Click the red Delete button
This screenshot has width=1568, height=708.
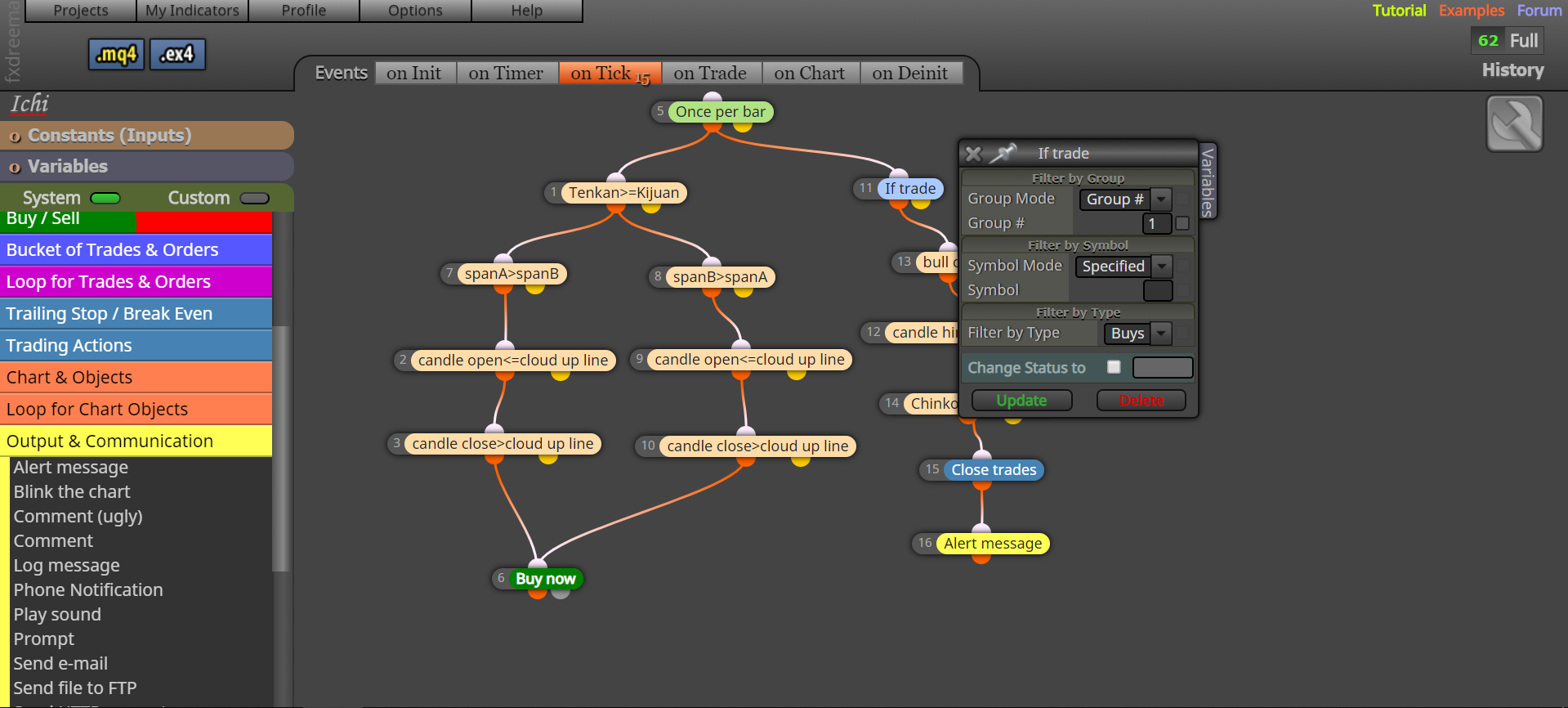tap(1141, 401)
